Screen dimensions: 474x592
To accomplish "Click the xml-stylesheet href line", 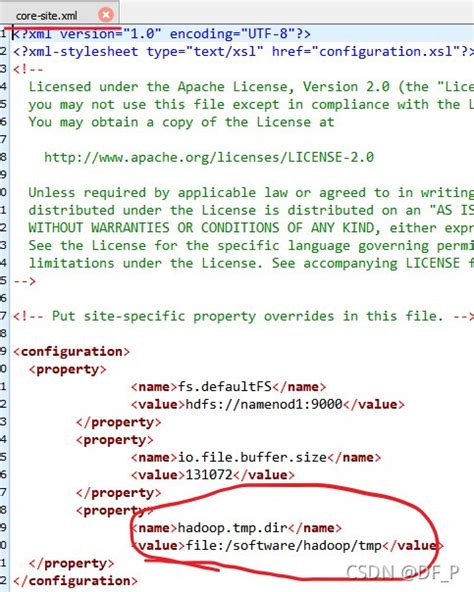I will (243, 51).
